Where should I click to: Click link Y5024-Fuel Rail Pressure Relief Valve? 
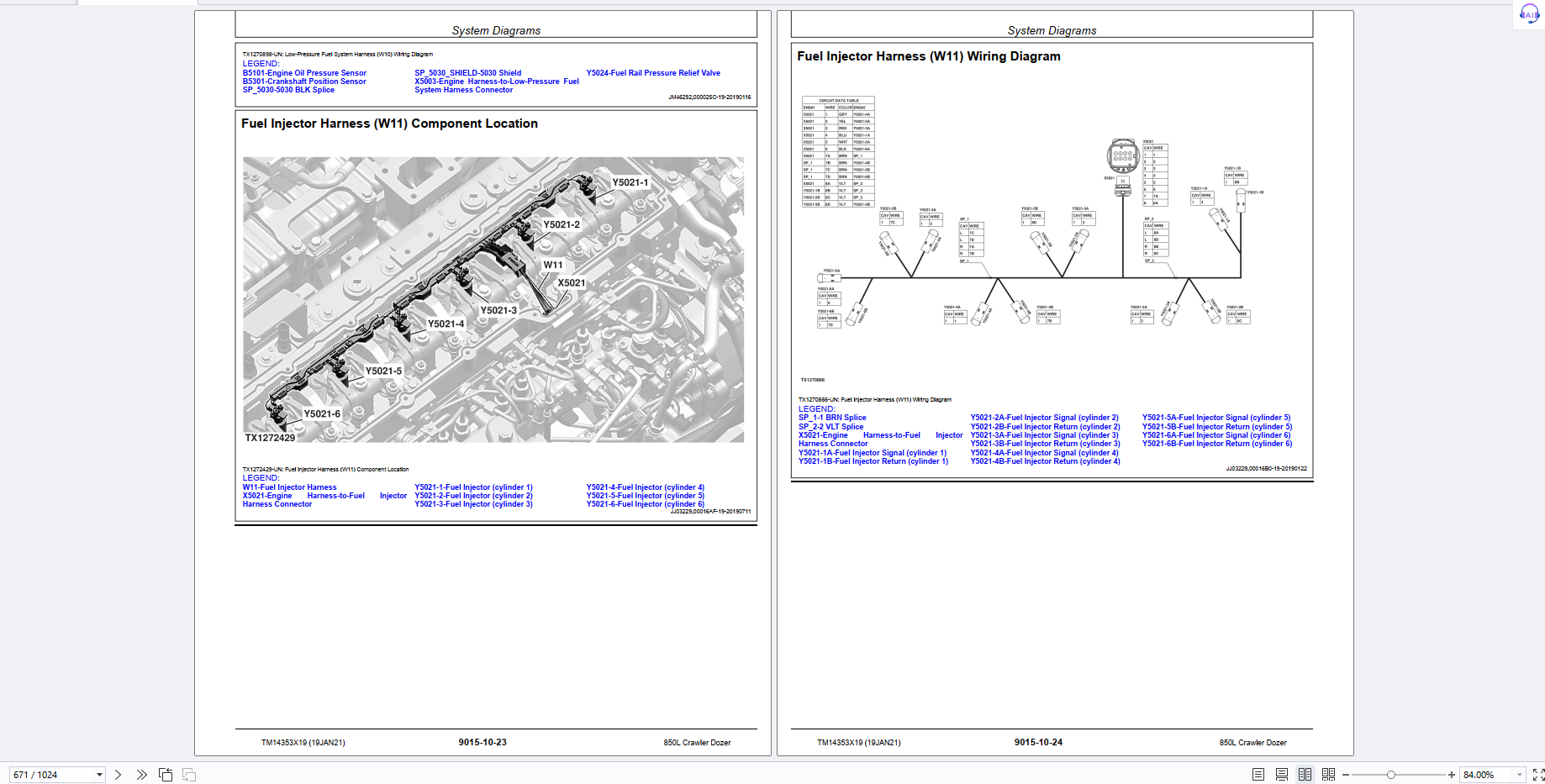coord(653,73)
